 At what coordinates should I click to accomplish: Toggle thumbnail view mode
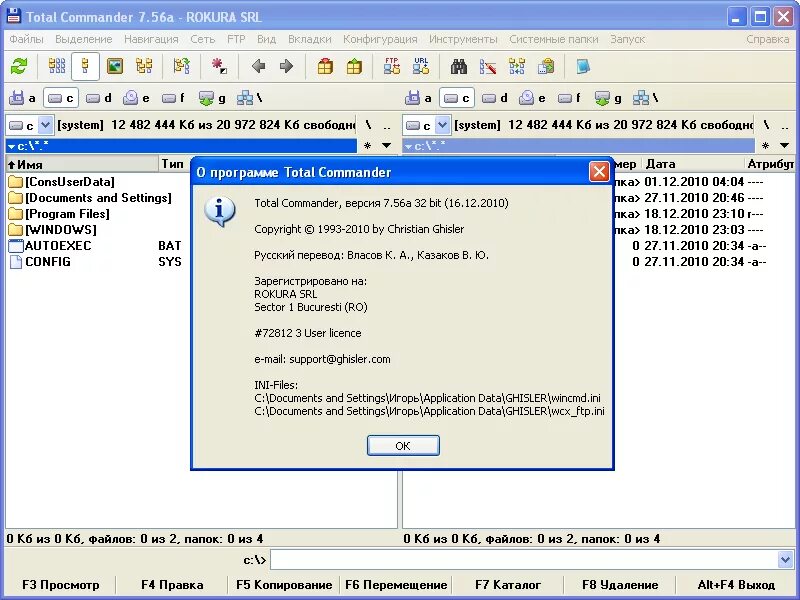coord(113,66)
